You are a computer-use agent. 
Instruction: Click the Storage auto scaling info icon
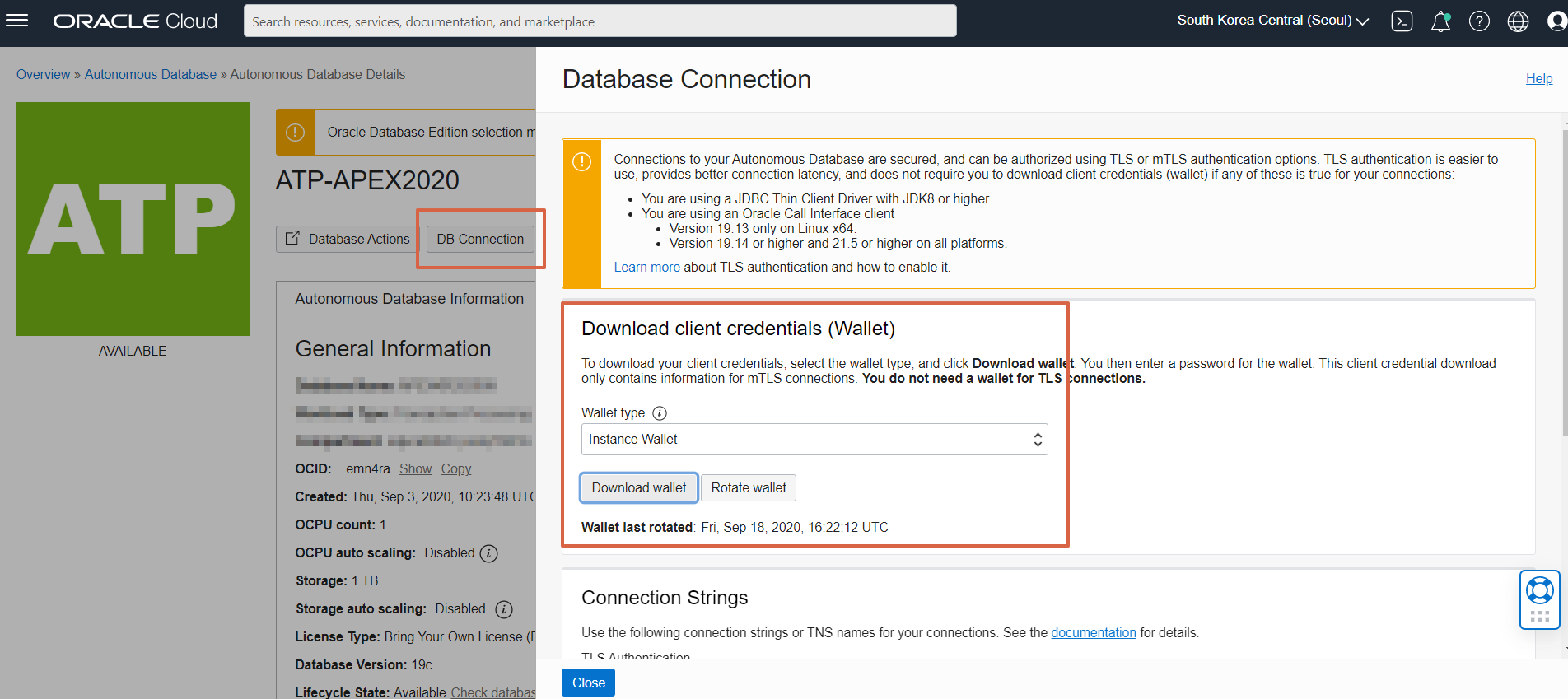coord(504,609)
